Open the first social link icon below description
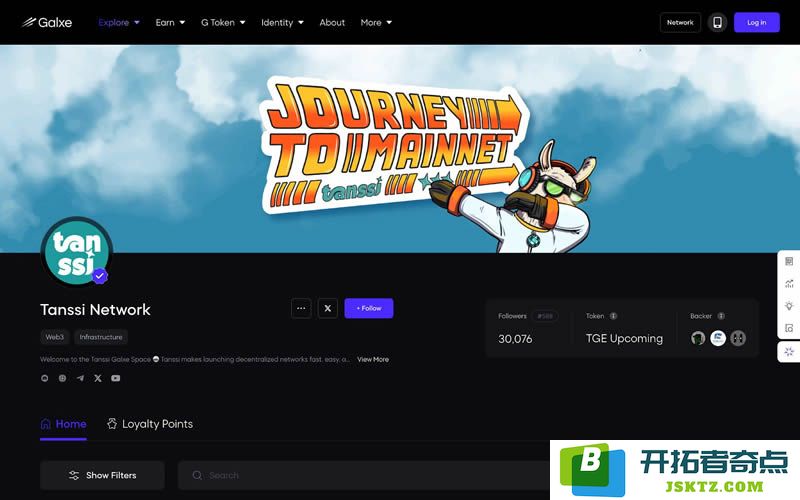 45,378
